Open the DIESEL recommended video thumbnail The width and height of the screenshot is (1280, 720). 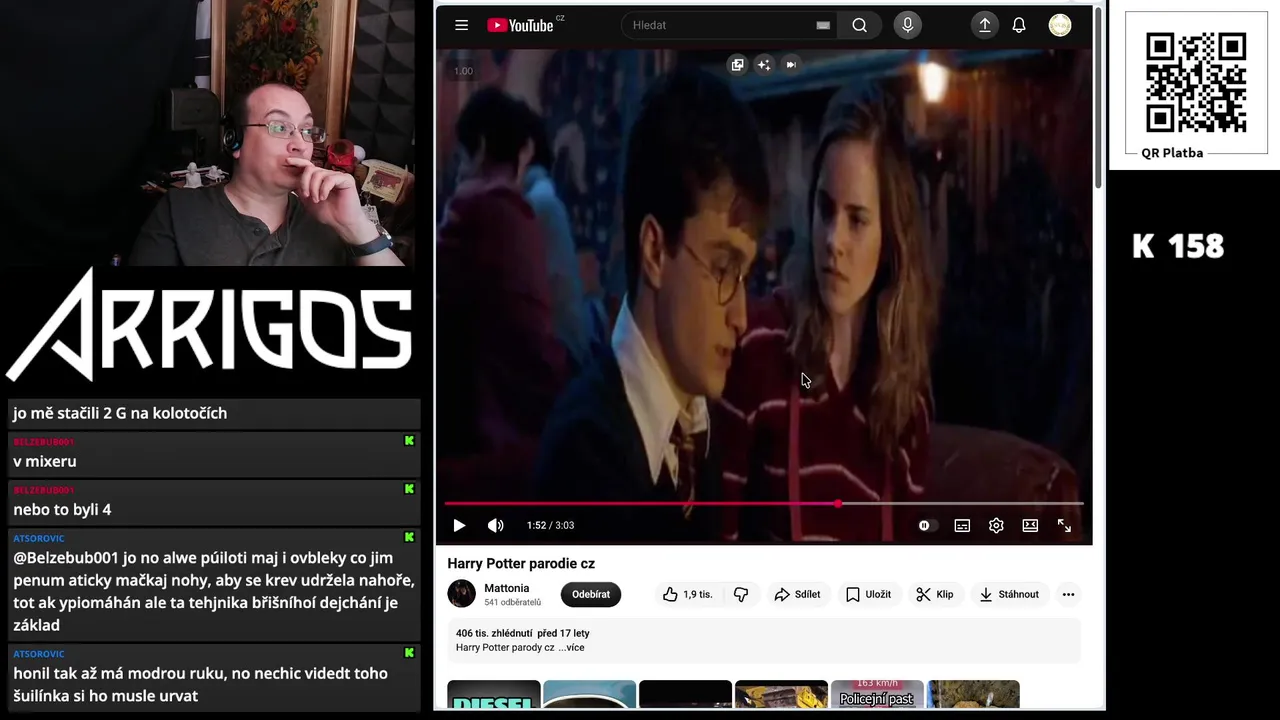pos(494,695)
